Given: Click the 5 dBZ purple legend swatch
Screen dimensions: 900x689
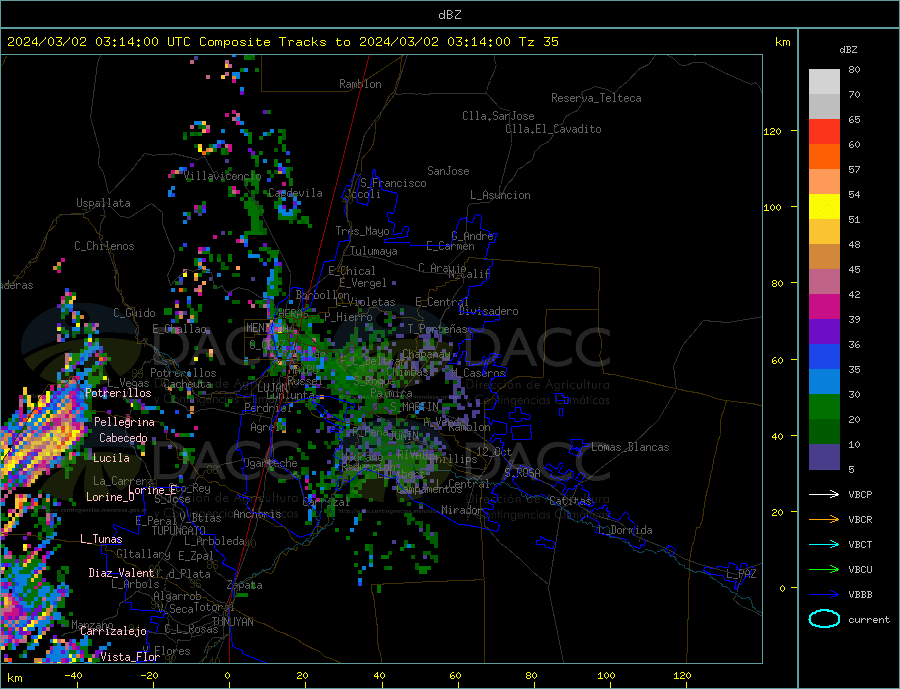Looking at the screenshot, I should [824, 456].
